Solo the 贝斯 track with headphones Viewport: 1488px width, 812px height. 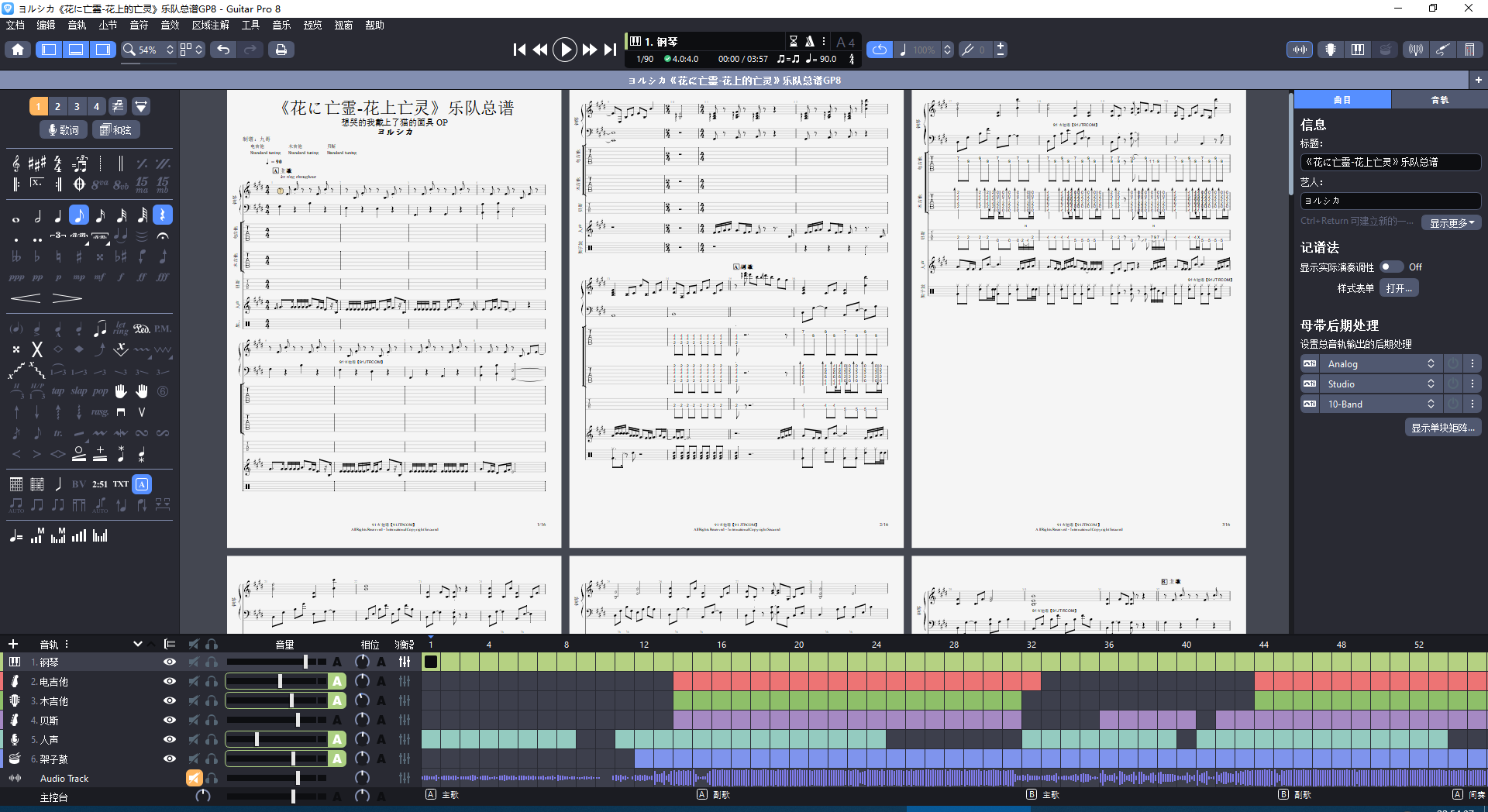[212, 720]
